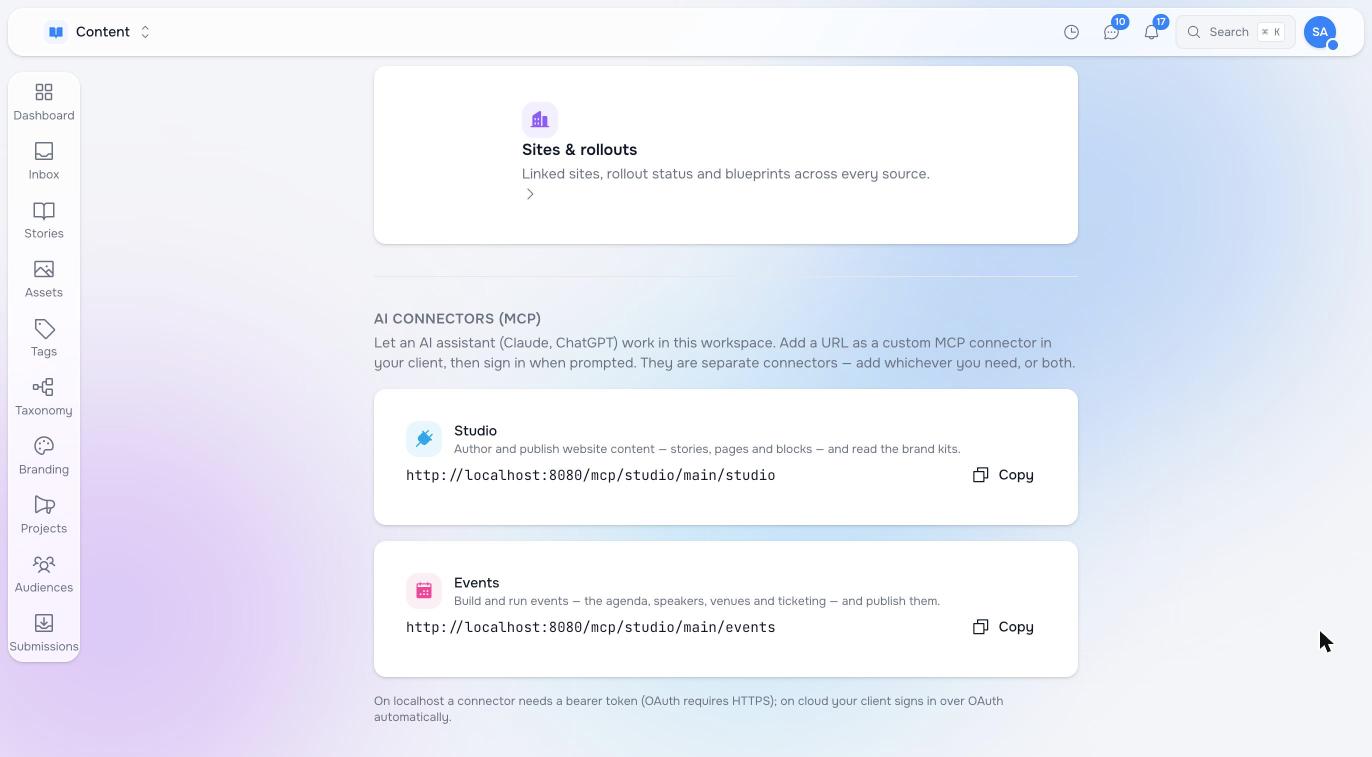Click the Search field in the top bar
This screenshot has height=757, width=1372.
[1235, 32]
